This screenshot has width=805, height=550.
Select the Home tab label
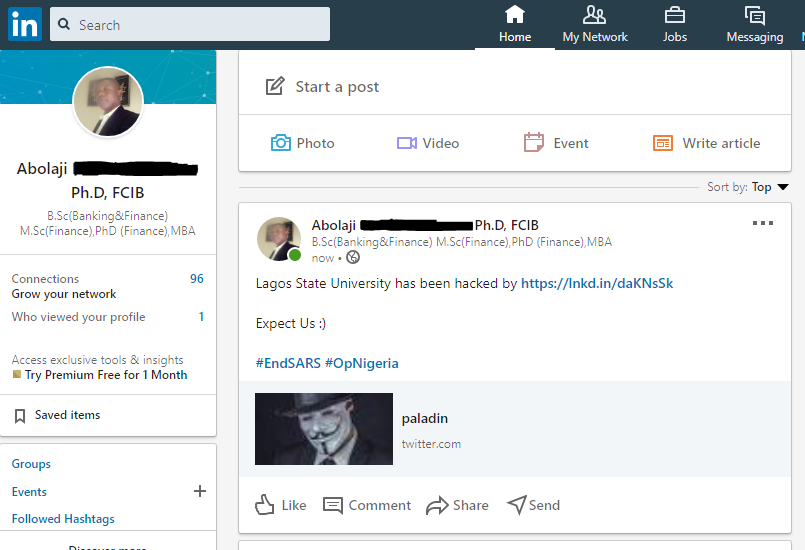click(515, 37)
